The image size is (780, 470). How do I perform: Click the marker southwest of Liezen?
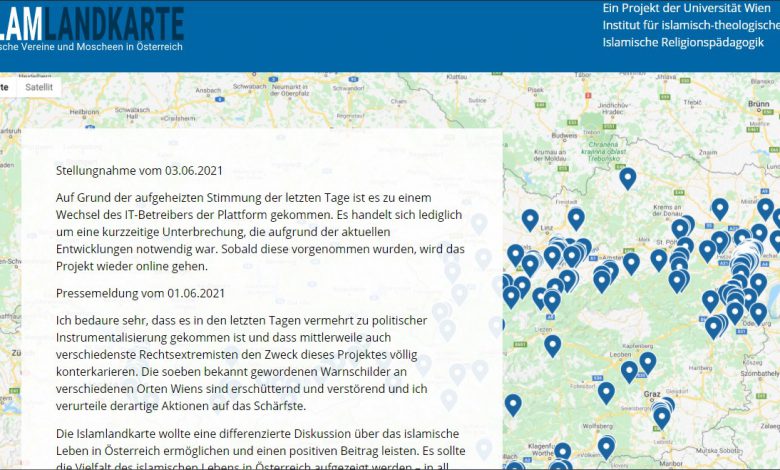552,345
